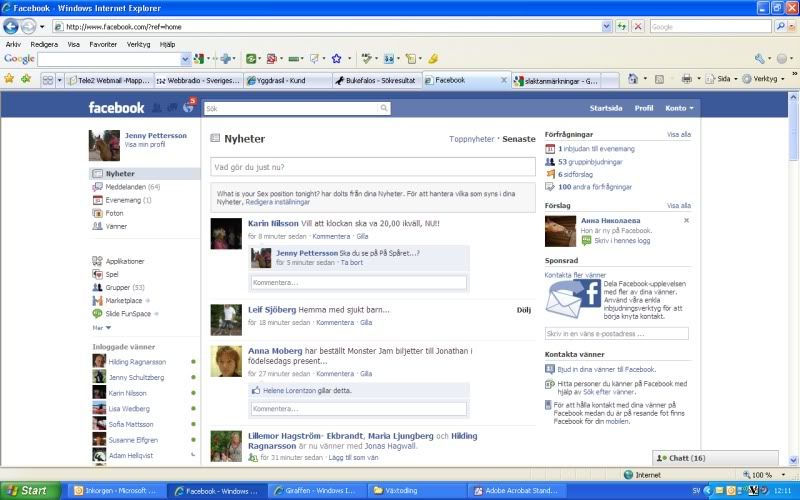
Task: Click Gilla under Karin Nilsson's post
Action: (362, 236)
